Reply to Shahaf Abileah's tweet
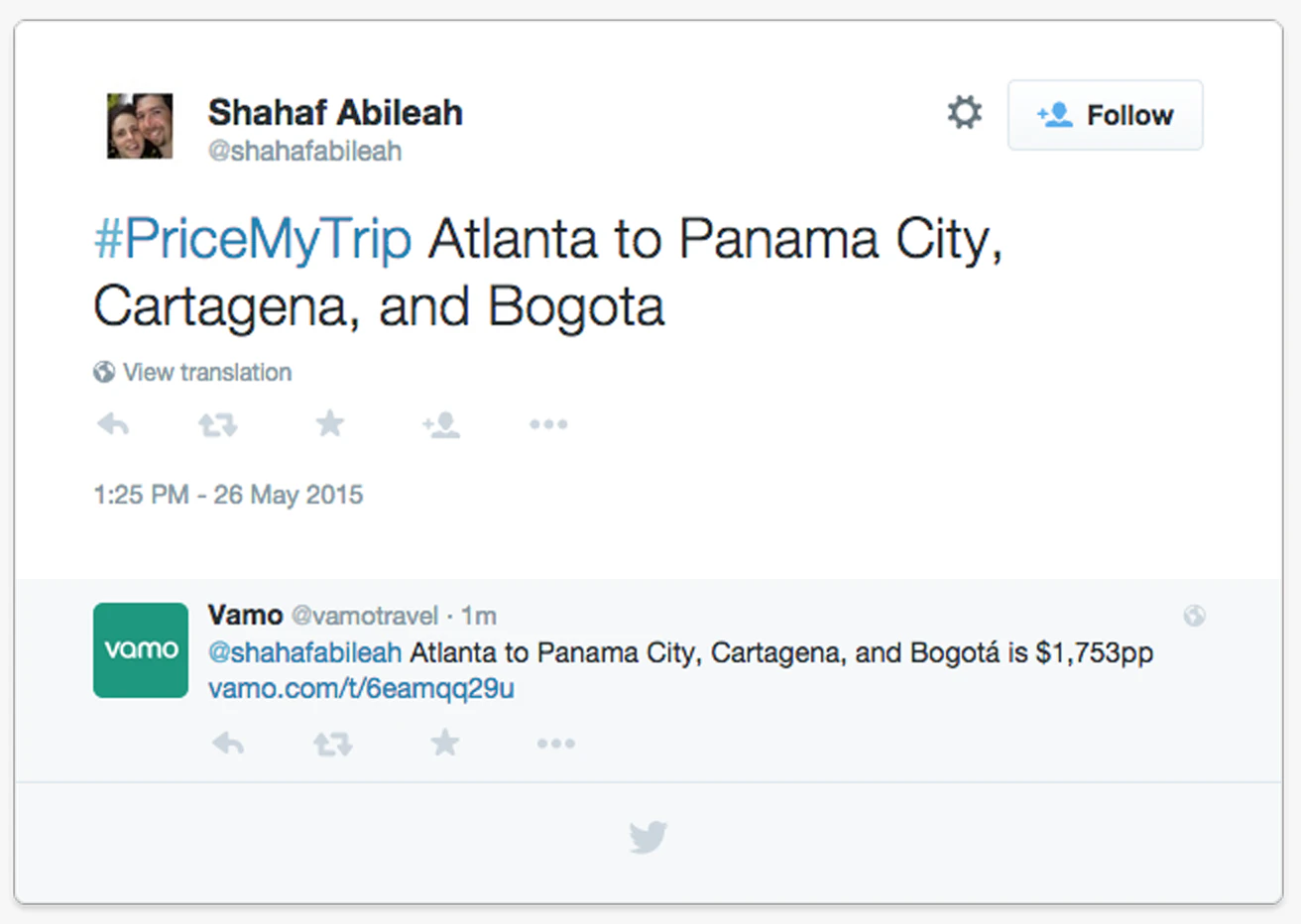 [x=113, y=425]
